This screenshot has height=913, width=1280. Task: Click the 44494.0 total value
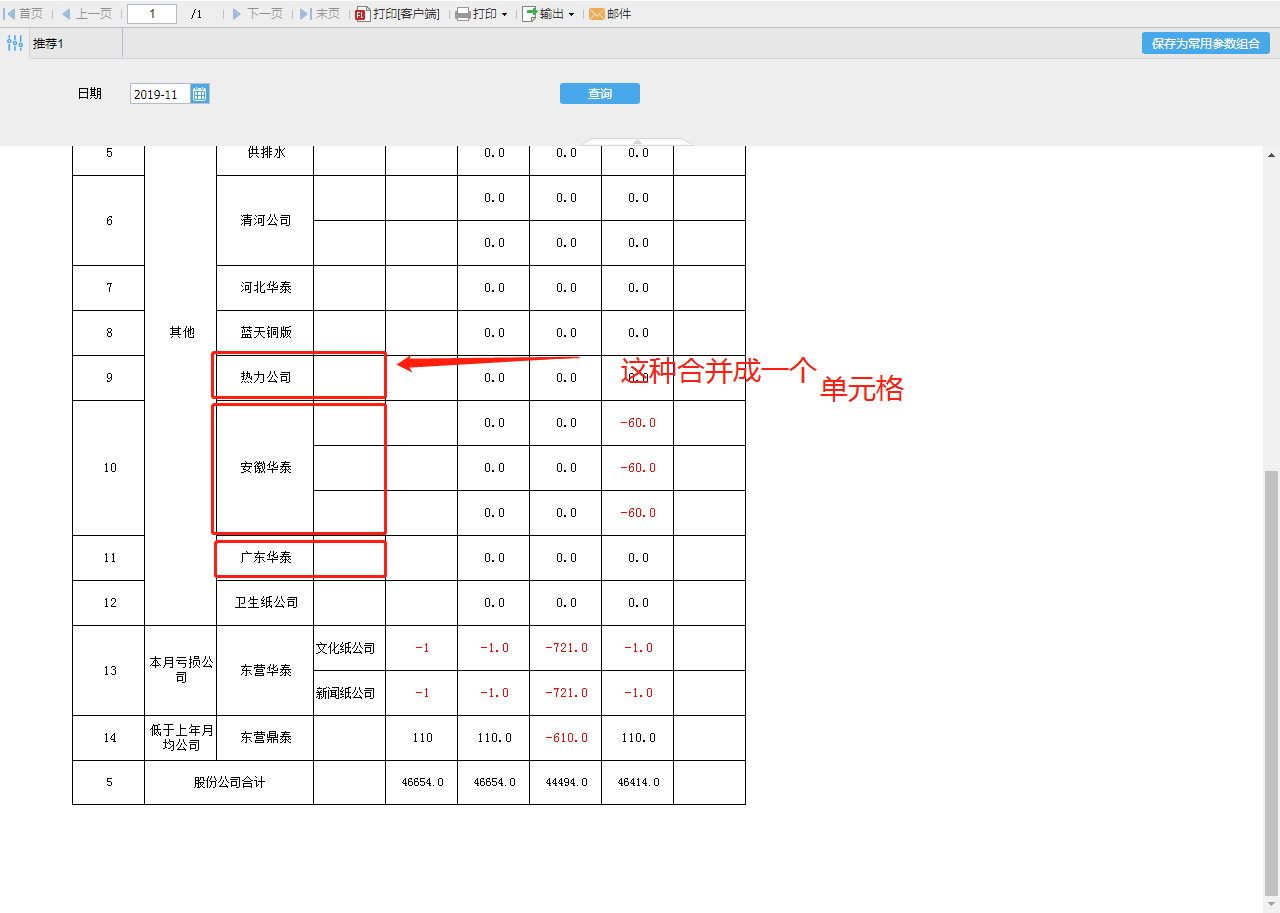tap(566, 783)
